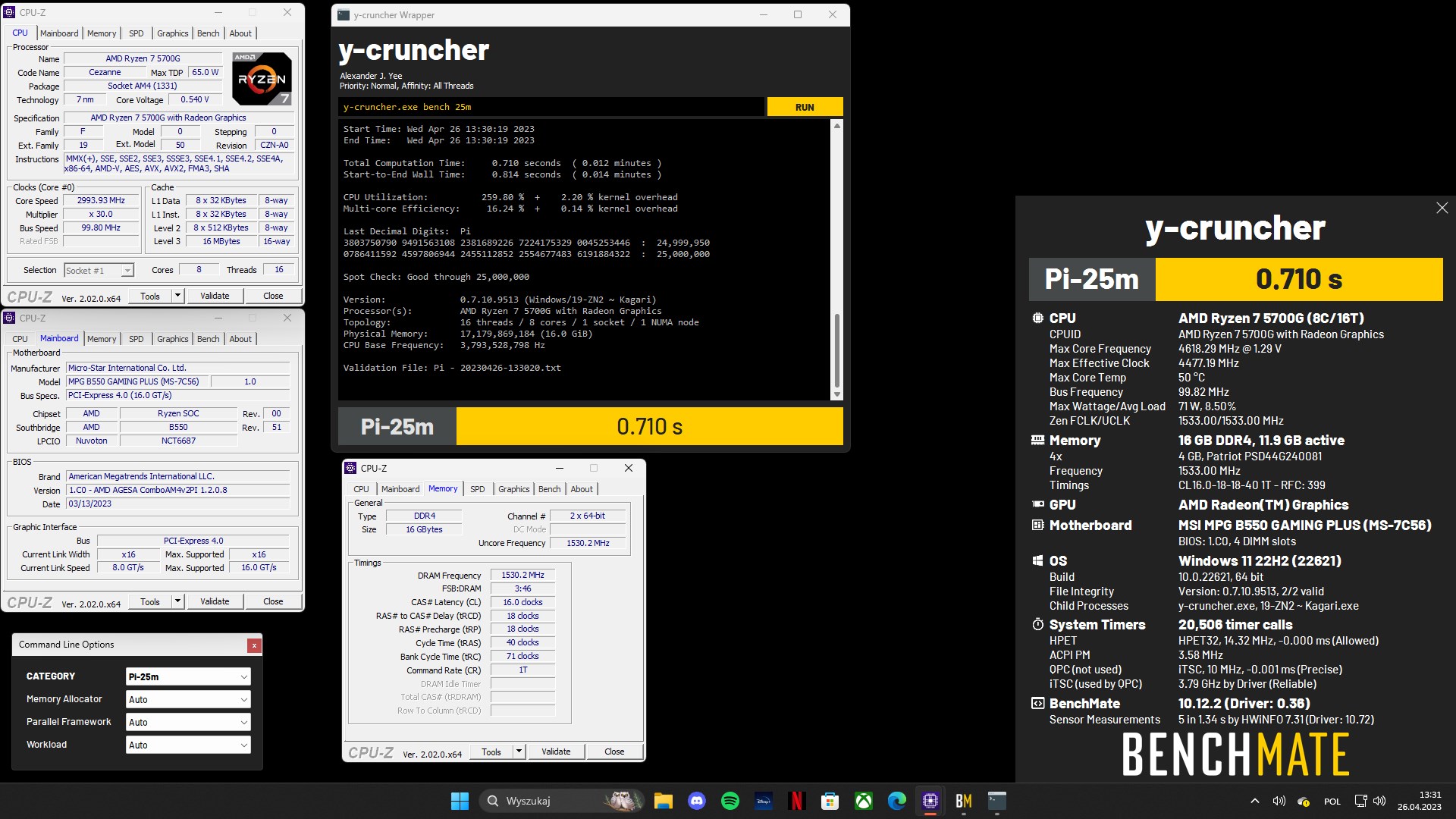The height and width of the screenshot is (819, 1456).
Task: Open the Windows Start menu
Action: [460, 801]
